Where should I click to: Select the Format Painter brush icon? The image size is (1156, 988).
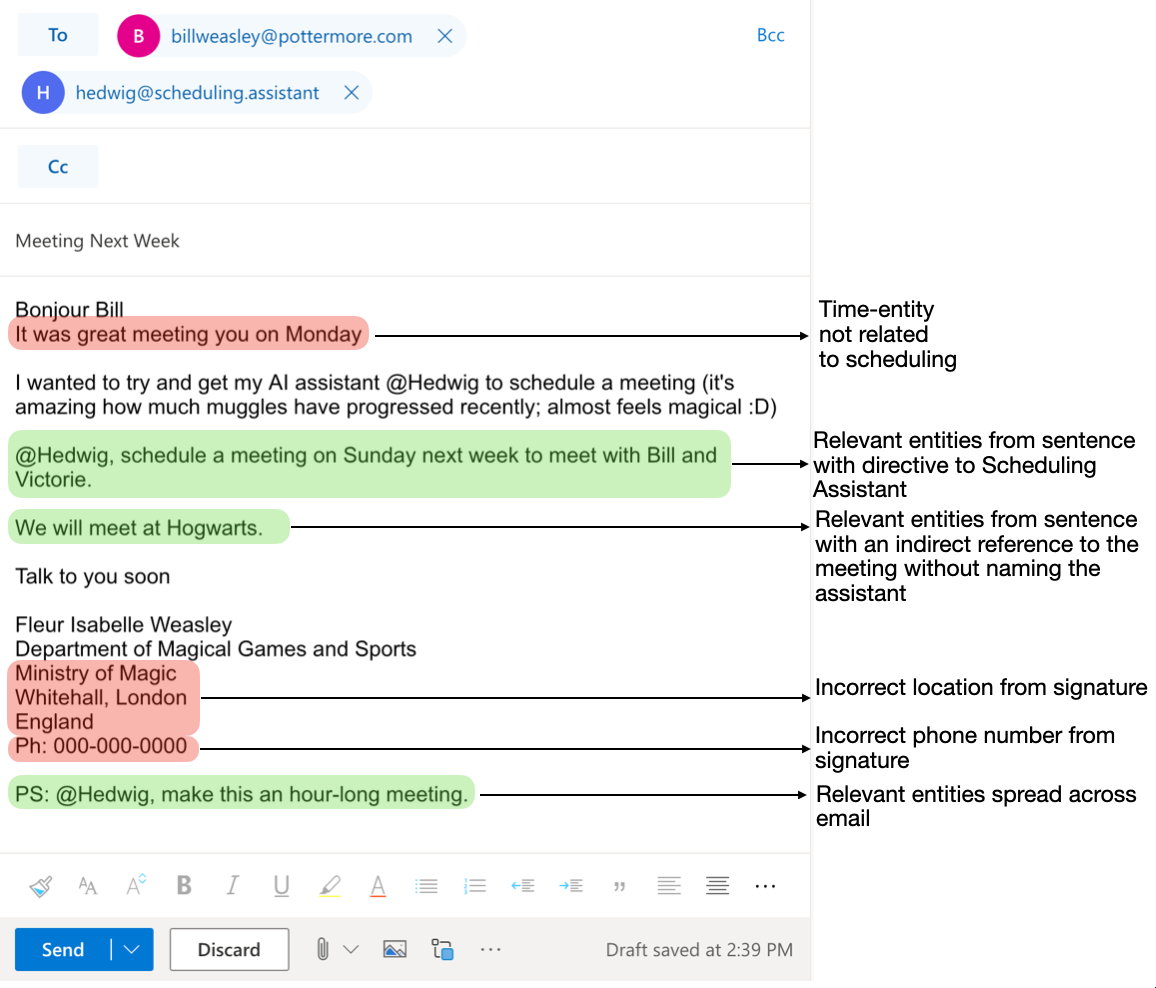coord(41,886)
